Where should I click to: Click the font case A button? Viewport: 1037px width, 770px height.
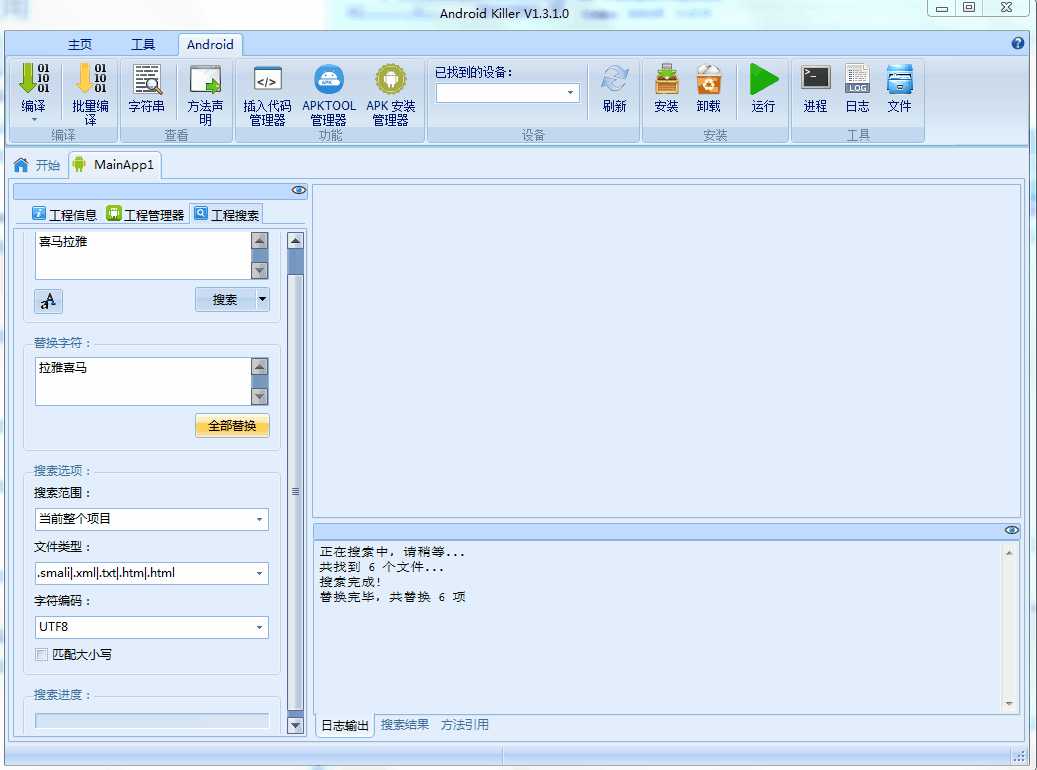pyautogui.click(x=48, y=302)
